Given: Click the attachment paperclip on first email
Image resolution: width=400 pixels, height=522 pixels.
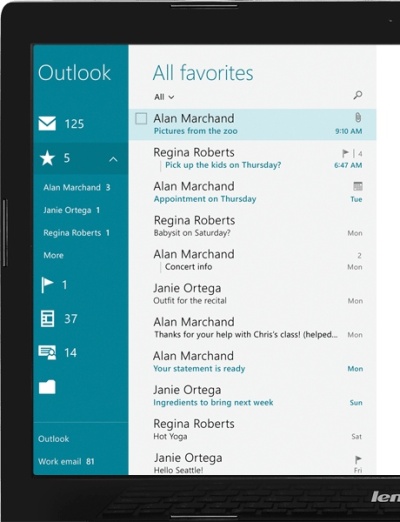Looking at the screenshot, I should coord(358,117).
